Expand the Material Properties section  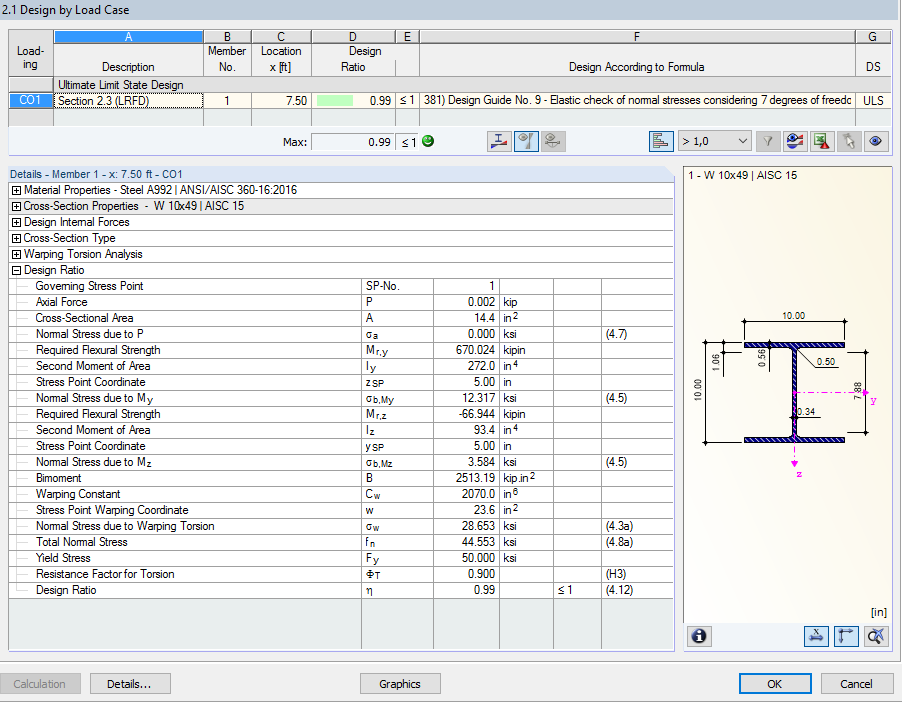pyautogui.click(x=16, y=190)
